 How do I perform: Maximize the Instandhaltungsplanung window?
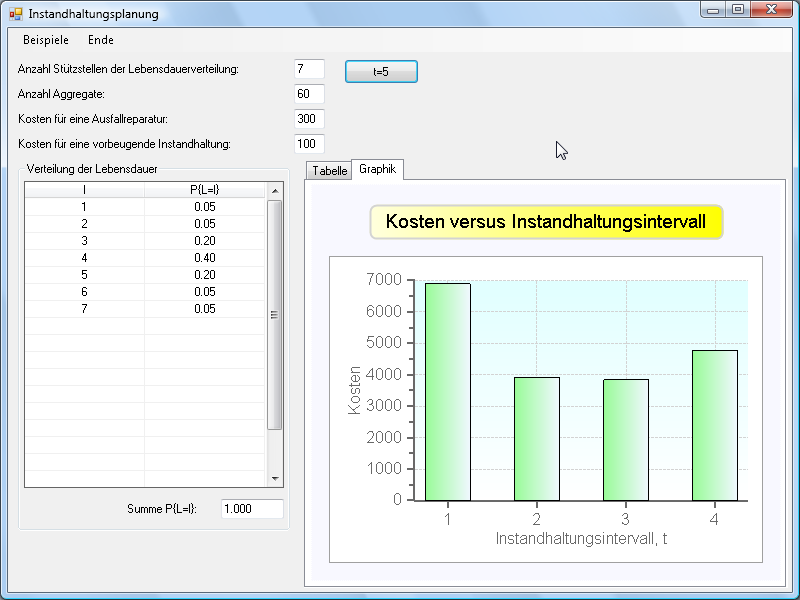[738, 10]
